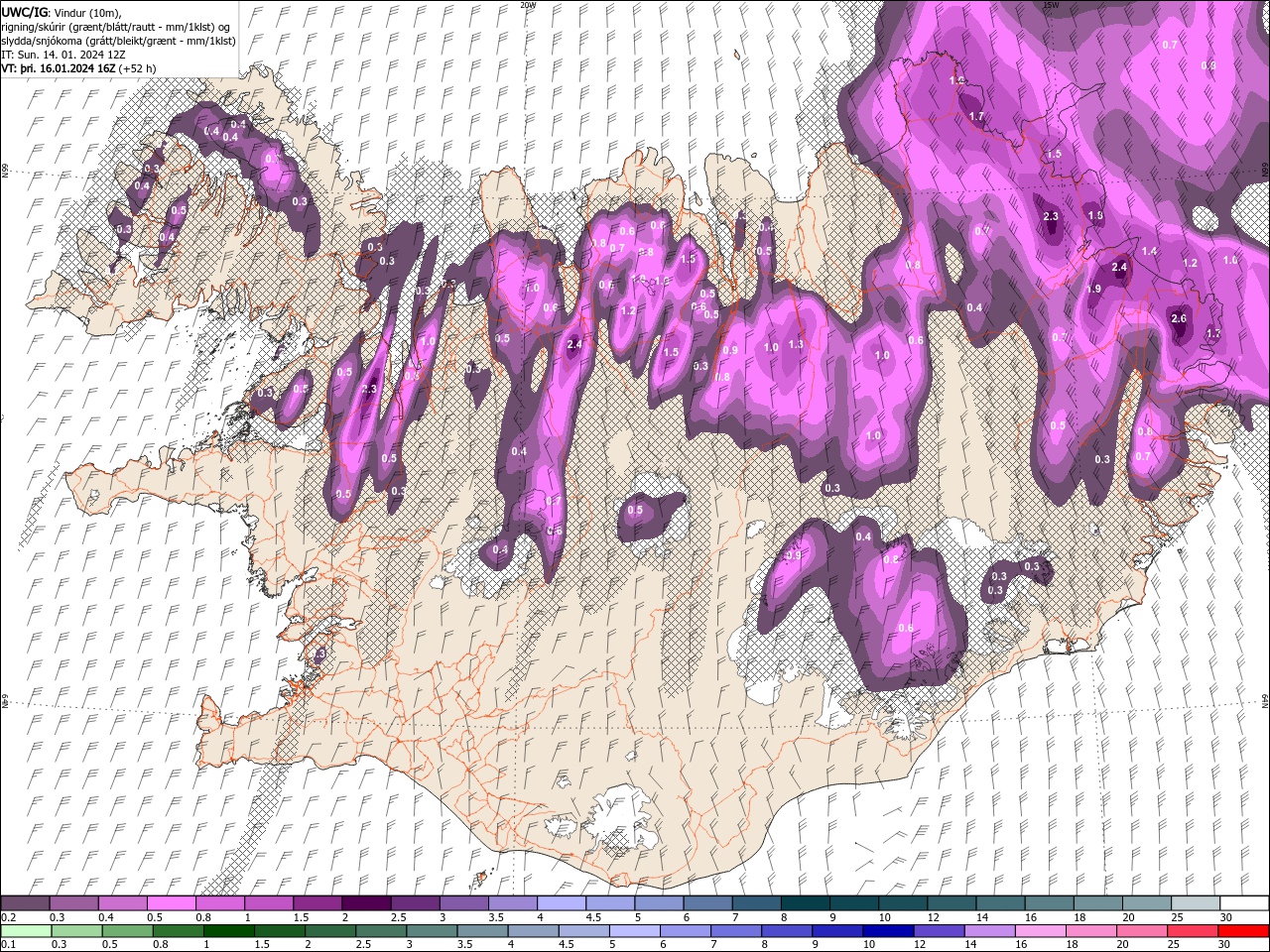Click the 20W longitude label at top
The width and height of the screenshot is (1270, 952).
coord(528,4)
